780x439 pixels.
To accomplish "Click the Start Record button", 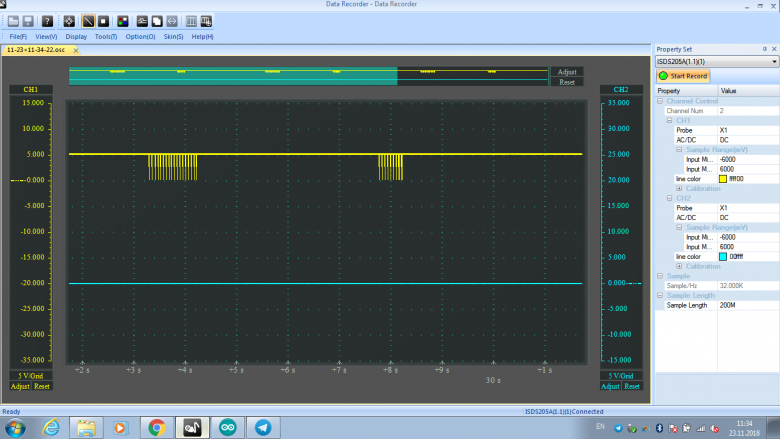I will click(683, 76).
